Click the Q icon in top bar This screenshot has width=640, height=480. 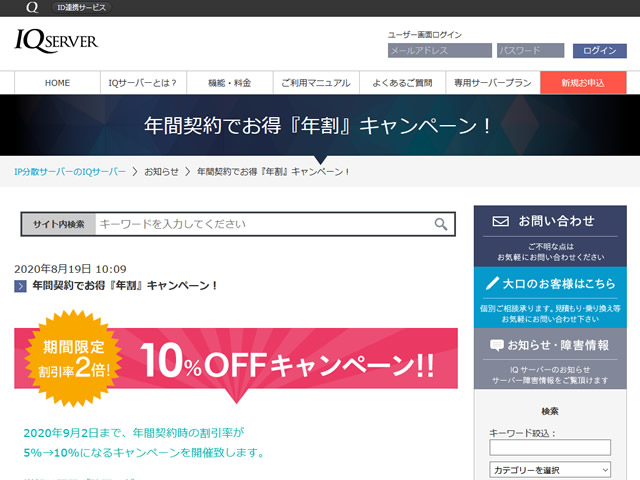[32, 7]
